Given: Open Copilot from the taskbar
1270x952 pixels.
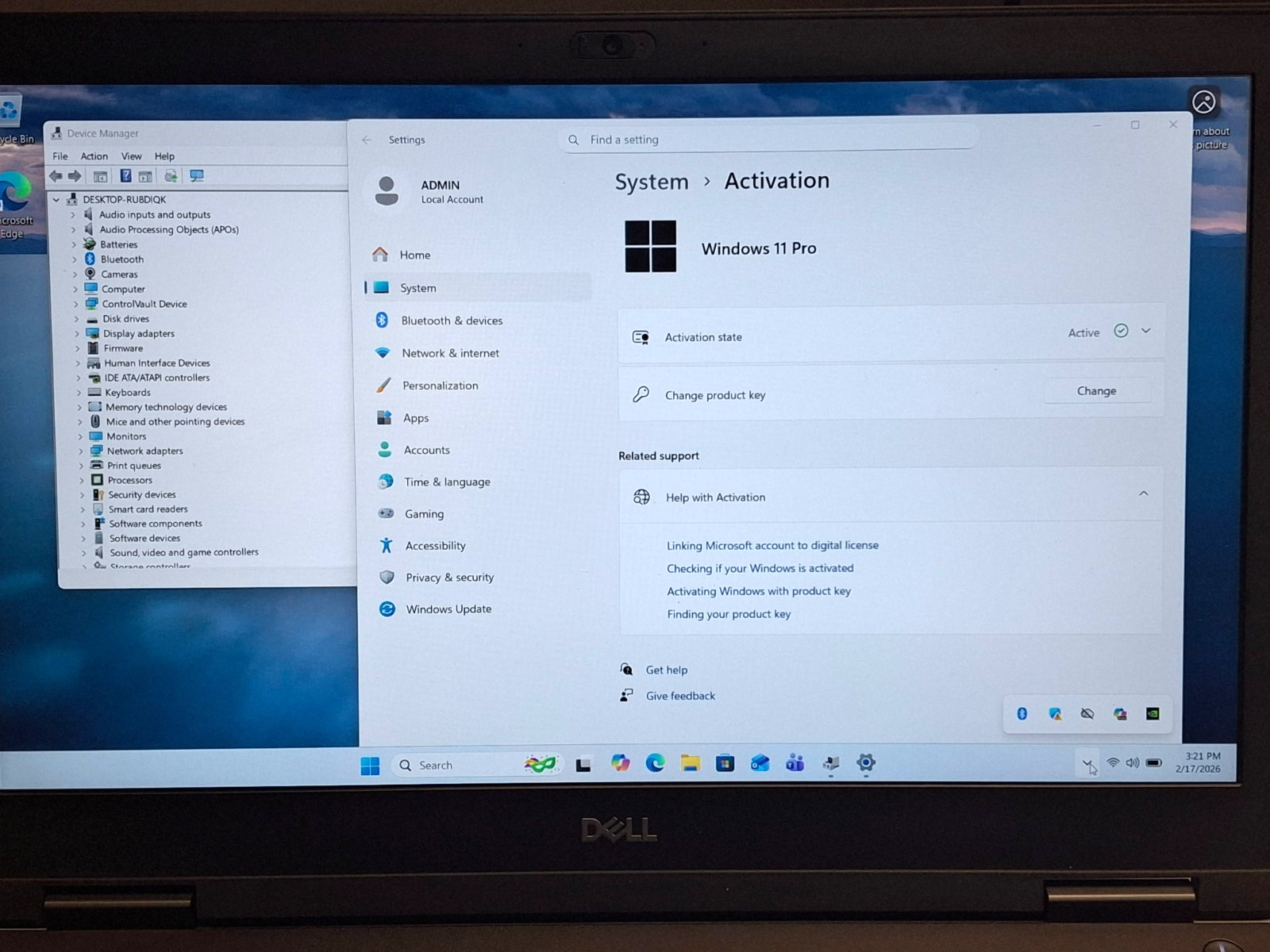Looking at the screenshot, I should (x=620, y=763).
